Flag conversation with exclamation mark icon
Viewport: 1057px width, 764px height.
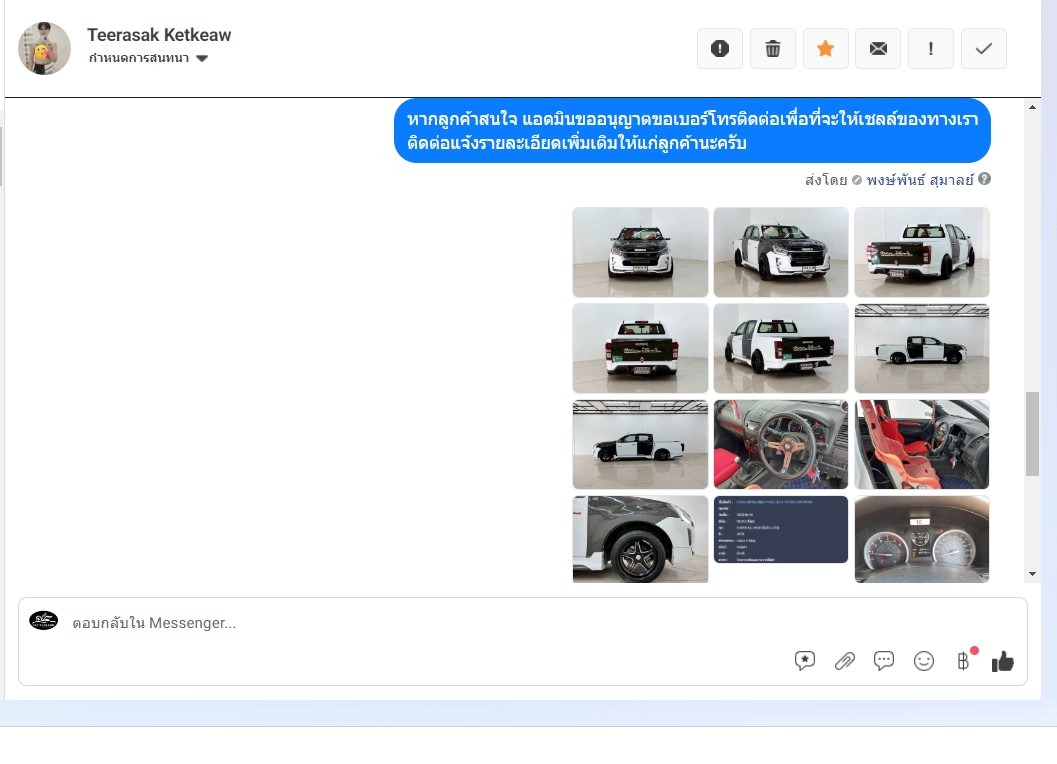tap(930, 49)
